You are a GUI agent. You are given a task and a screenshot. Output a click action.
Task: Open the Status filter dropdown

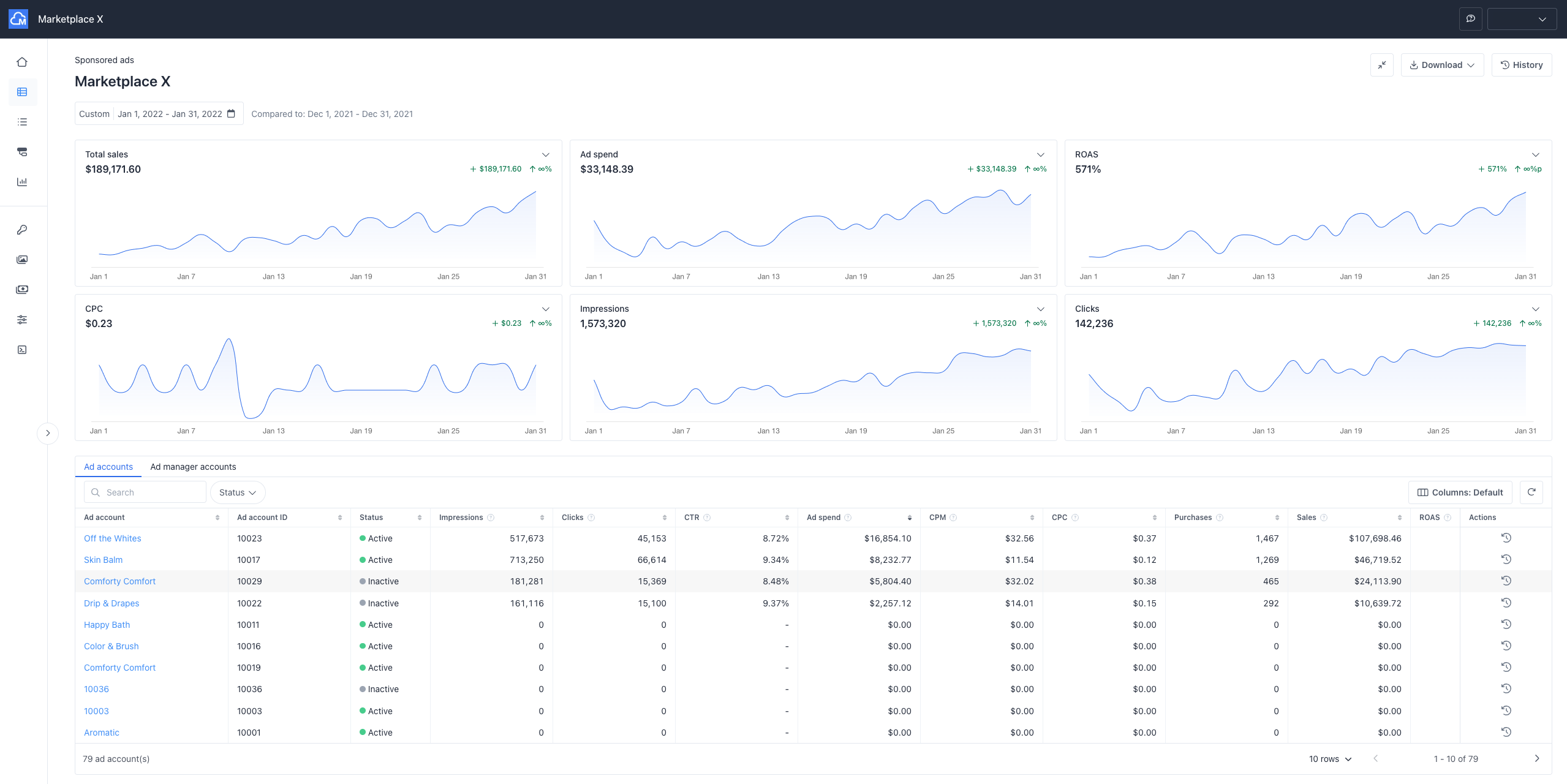tap(237, 492)
